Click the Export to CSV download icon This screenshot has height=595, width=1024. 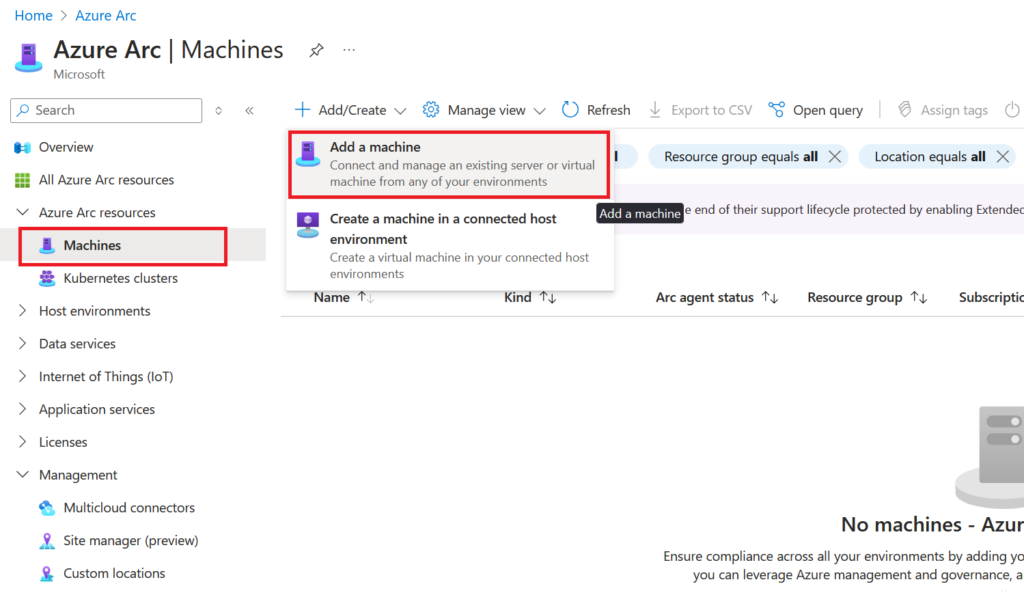click(655, 110)
